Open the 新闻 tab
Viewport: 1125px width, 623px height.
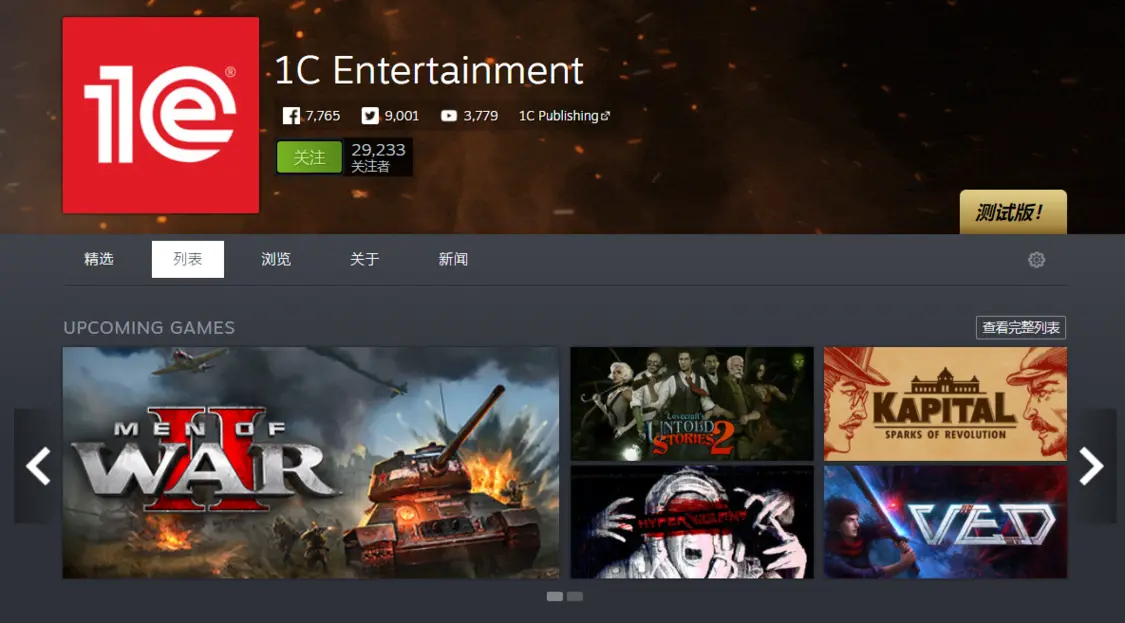453,259
